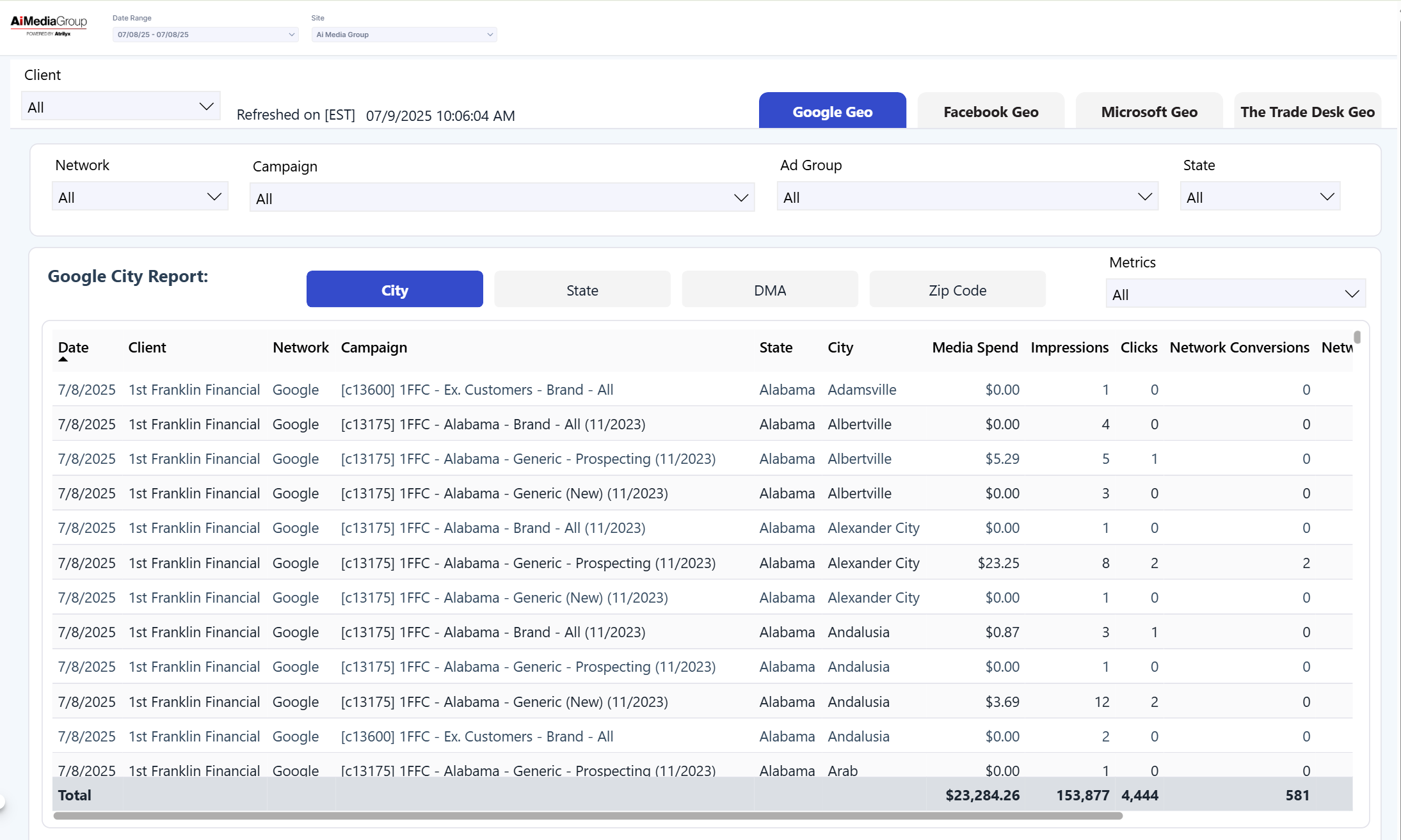
Task: Open the Metrics dropdown
Action: (x=1235, y=294)
